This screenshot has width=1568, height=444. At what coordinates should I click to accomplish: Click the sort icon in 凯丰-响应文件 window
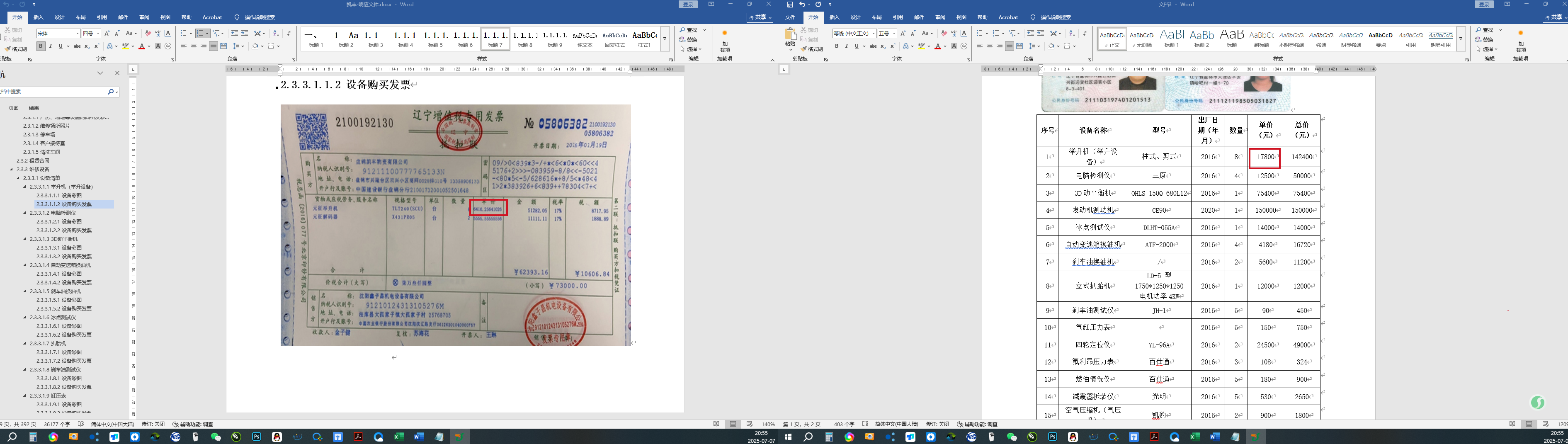277,34
